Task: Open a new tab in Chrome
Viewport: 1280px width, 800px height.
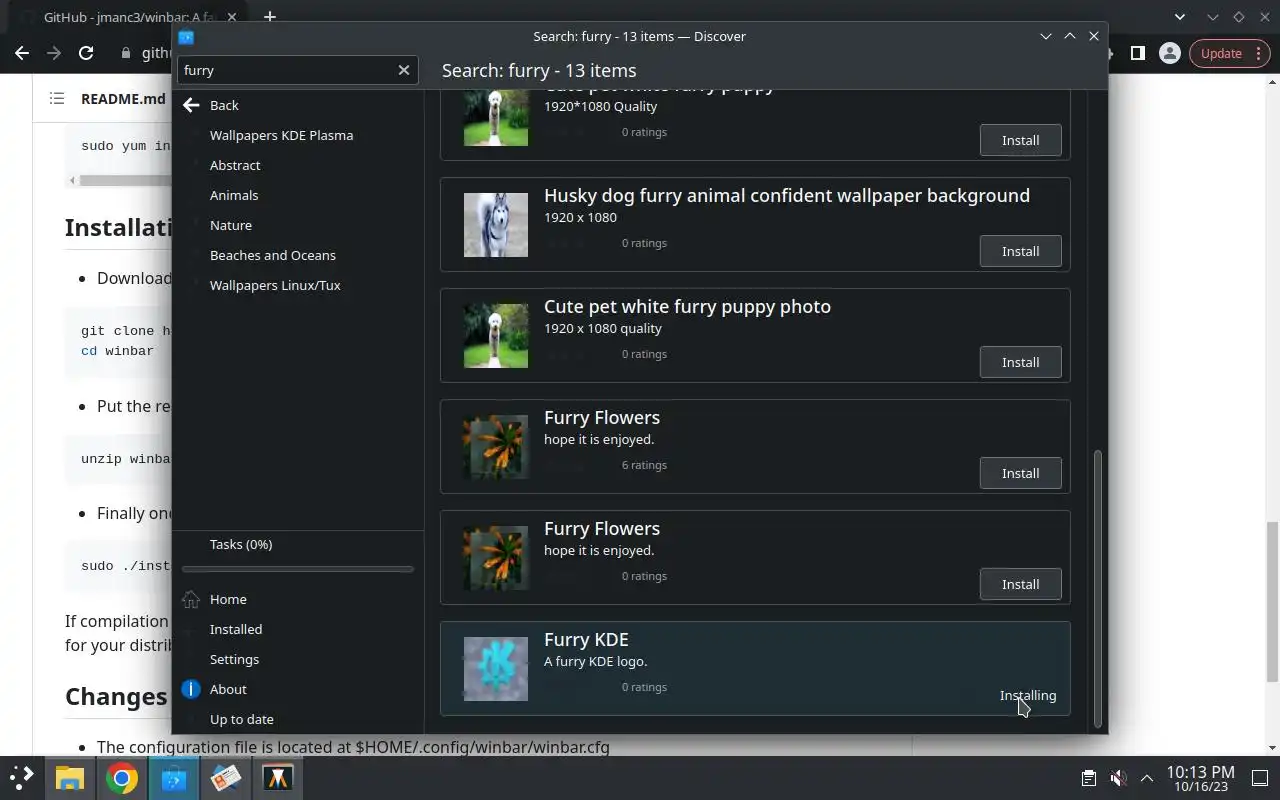Action: [x=269, y=17]
